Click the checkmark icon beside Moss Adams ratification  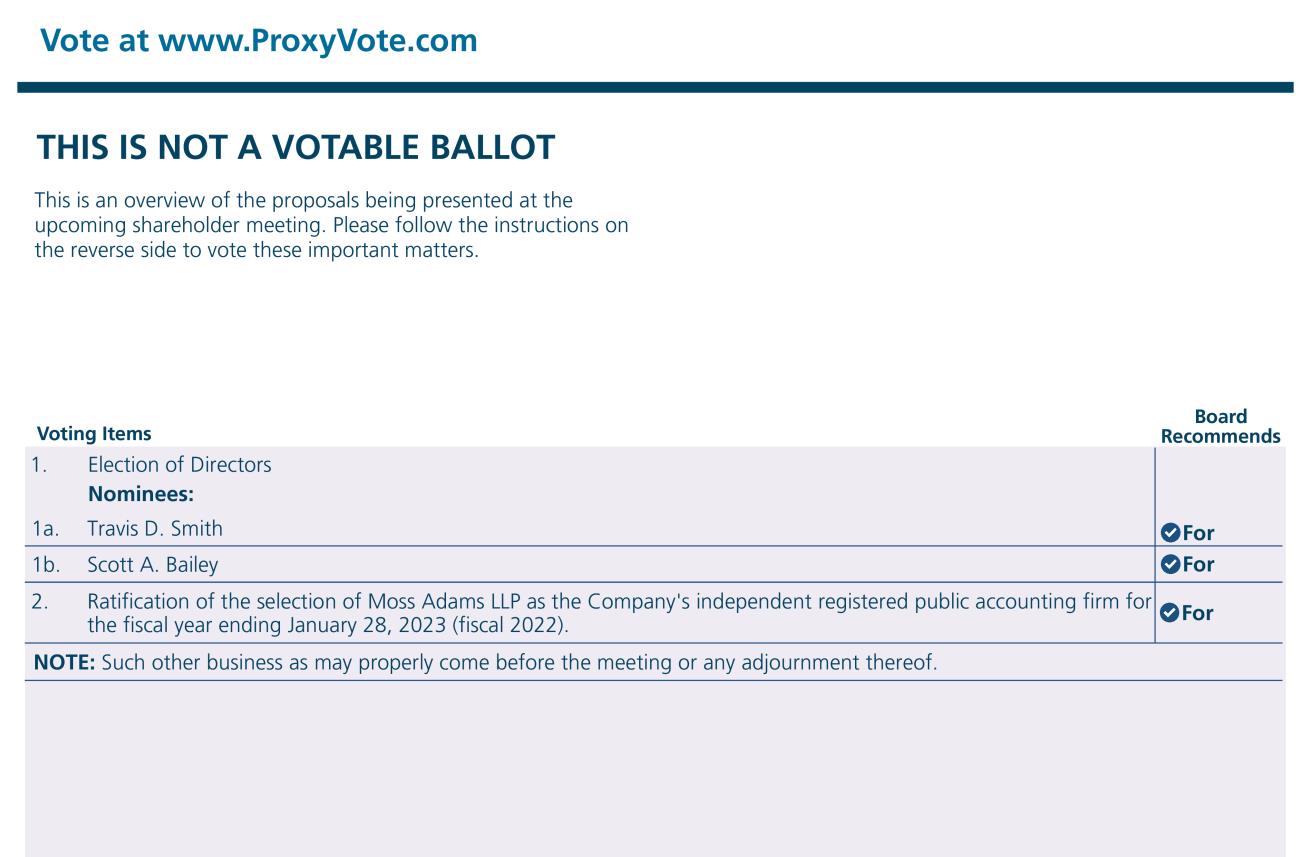tap(1171, 613)
